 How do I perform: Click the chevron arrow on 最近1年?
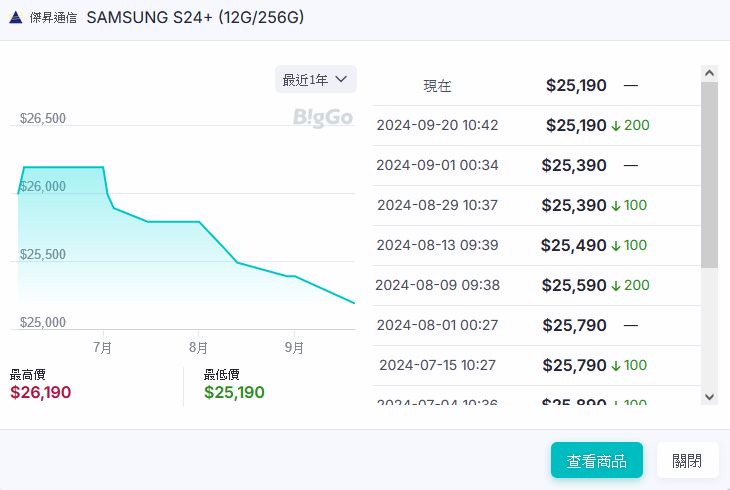click(341, 79)
